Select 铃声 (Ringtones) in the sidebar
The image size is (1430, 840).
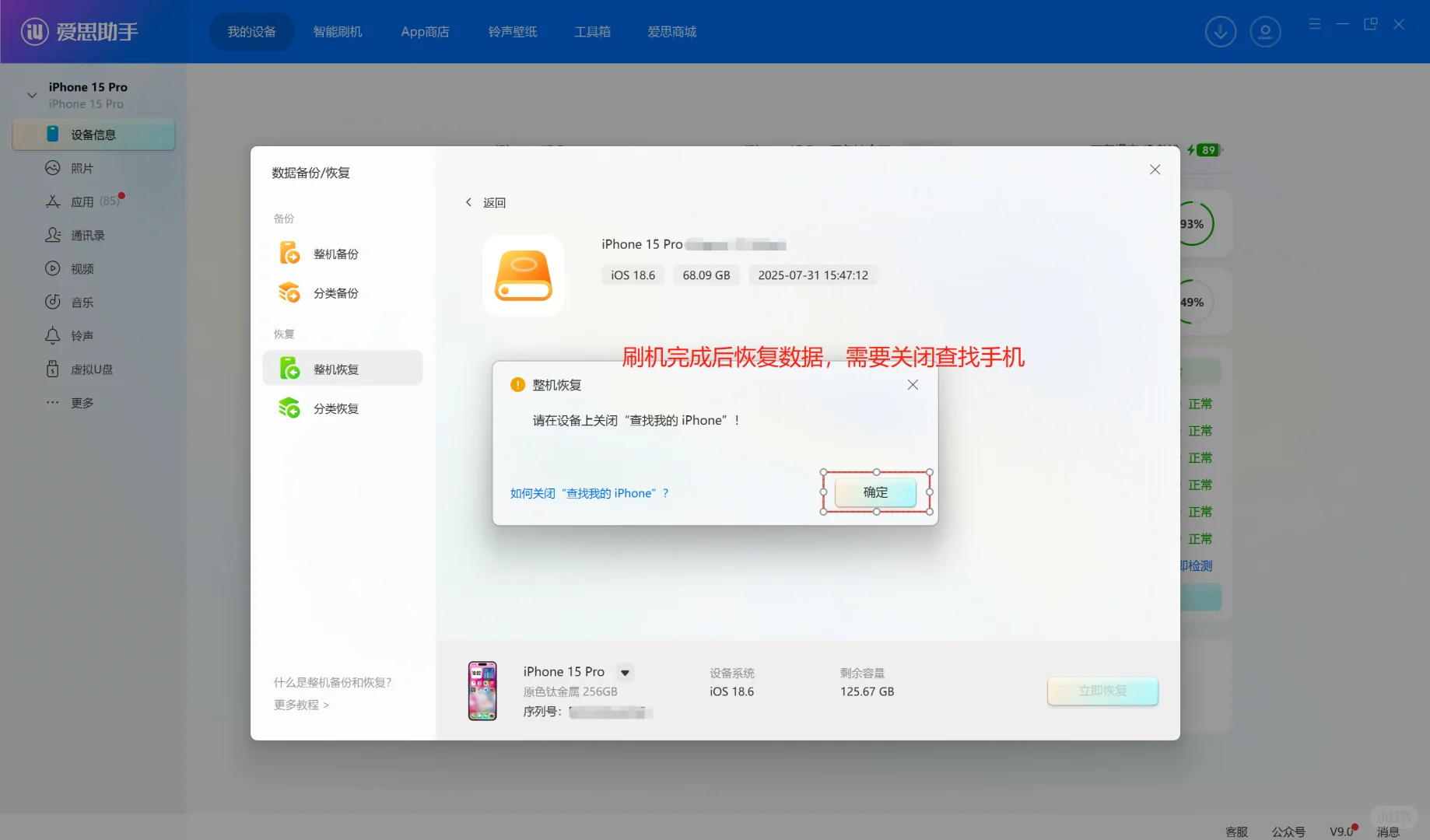pyautogui.click(x=80, y=335)
